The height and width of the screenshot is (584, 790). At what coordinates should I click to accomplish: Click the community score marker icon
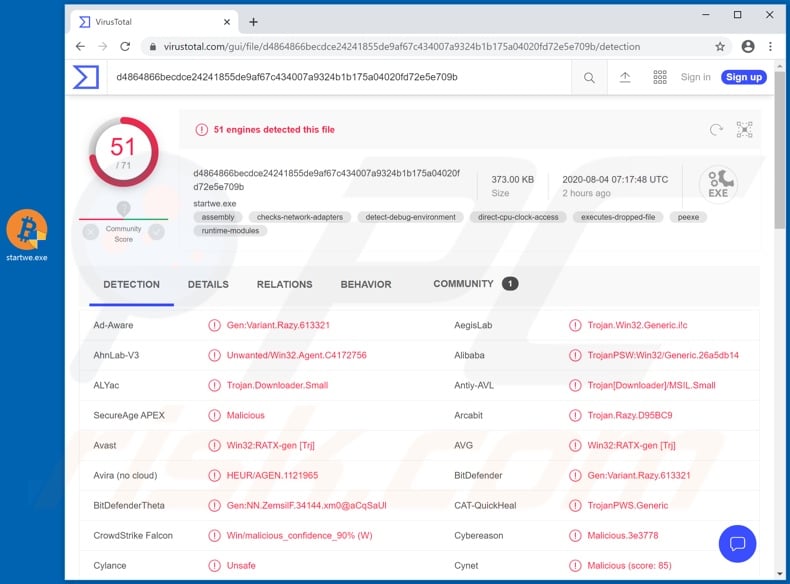(123, 208)
